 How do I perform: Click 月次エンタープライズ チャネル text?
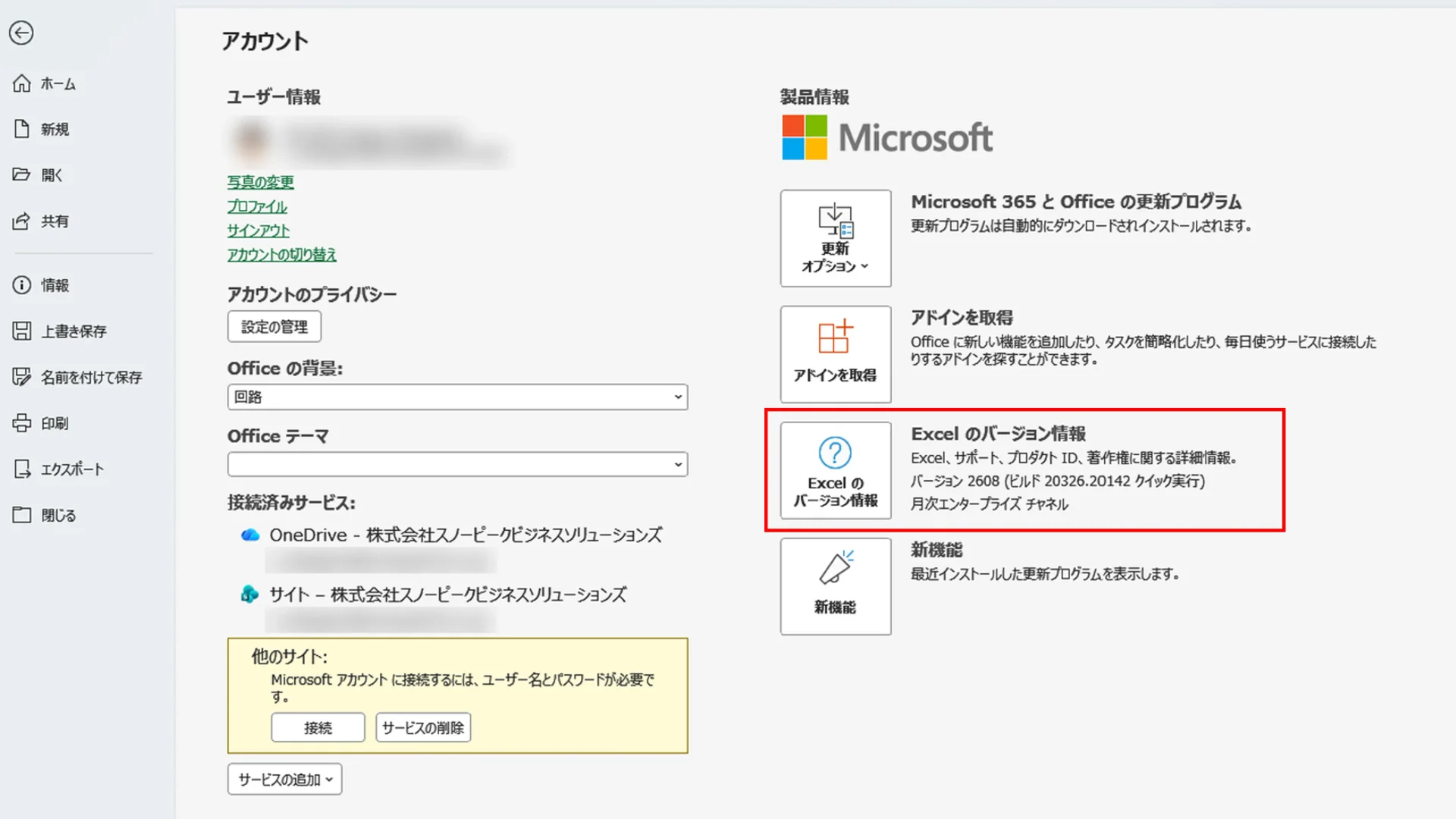(990, 504)
